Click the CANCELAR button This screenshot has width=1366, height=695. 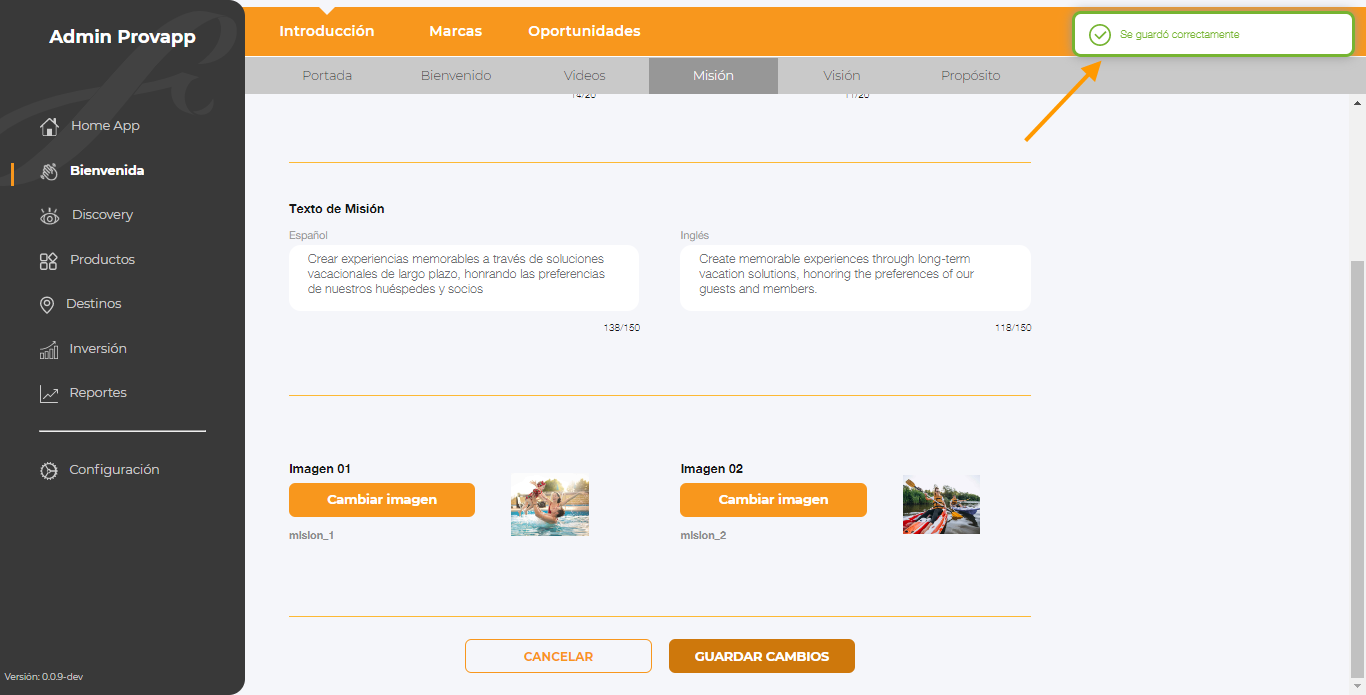tap(558, 656)
